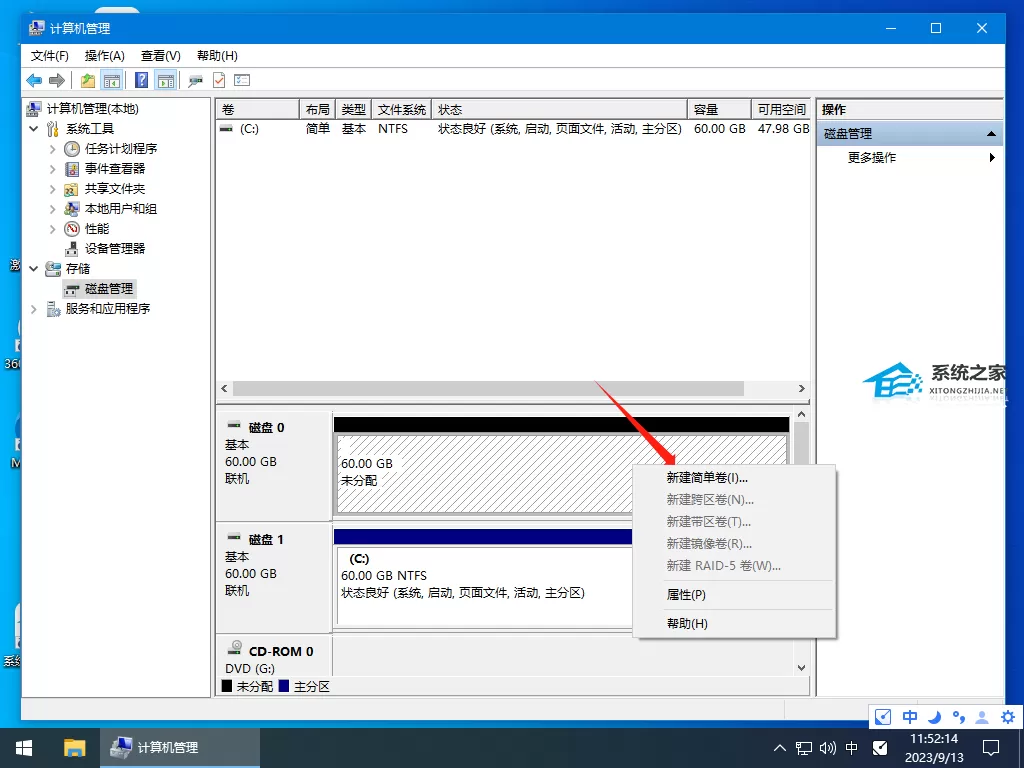Sort by the 文件系统 column header
Image resolution: width=1024 pixels, height=768 pixels.
click(402, 109)
